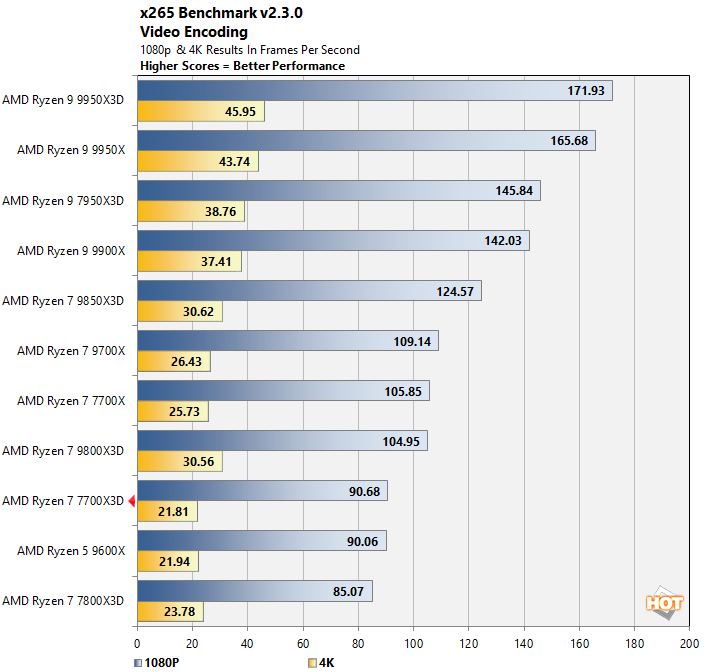Click the 38.76 bar value

220,212
